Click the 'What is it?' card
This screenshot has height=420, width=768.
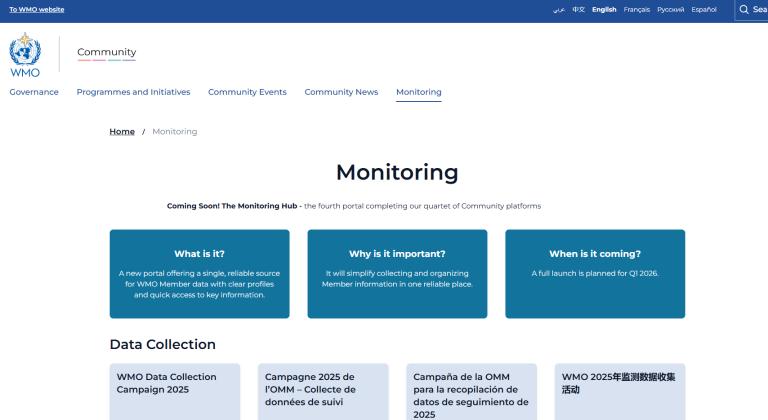click(x=199, y=274)
